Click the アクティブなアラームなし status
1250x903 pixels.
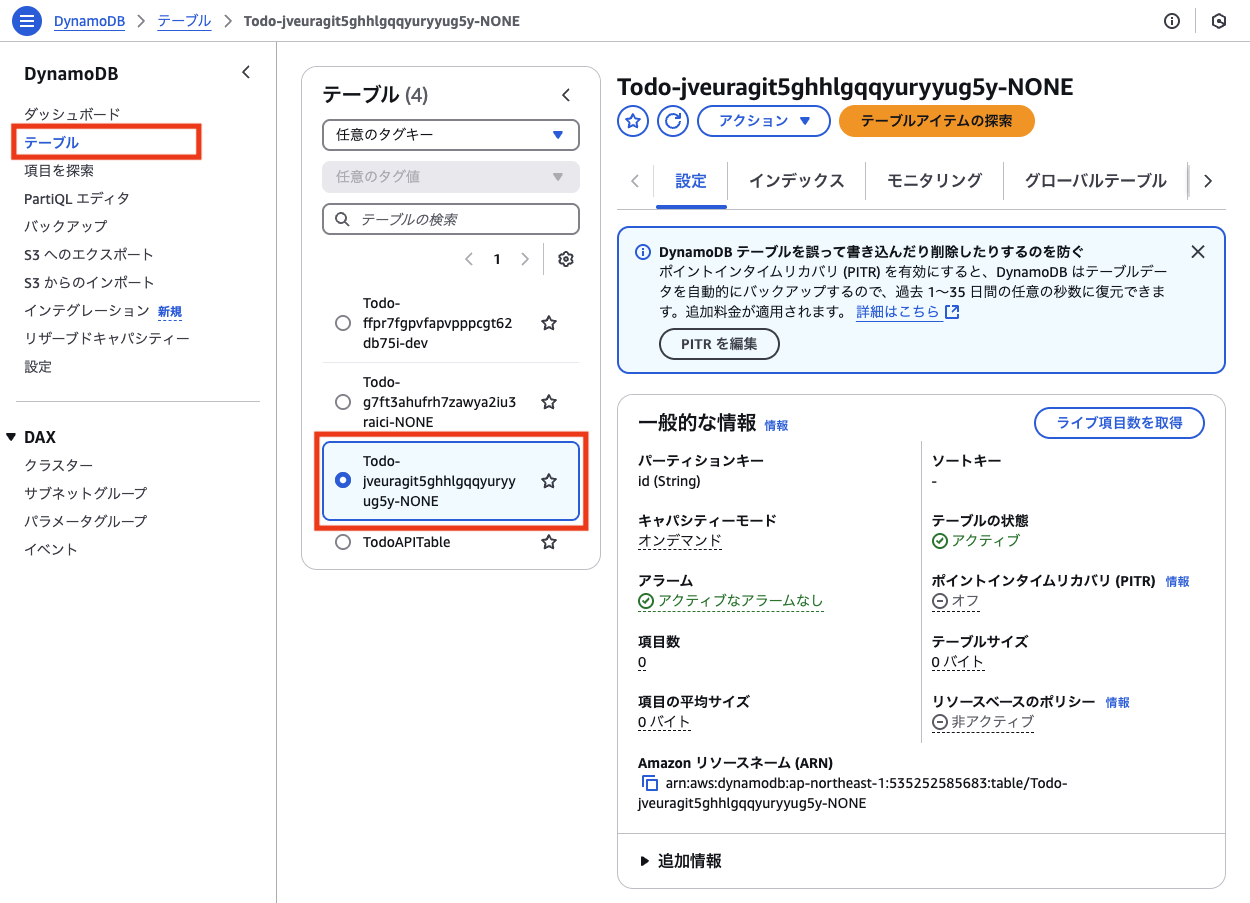731,601
